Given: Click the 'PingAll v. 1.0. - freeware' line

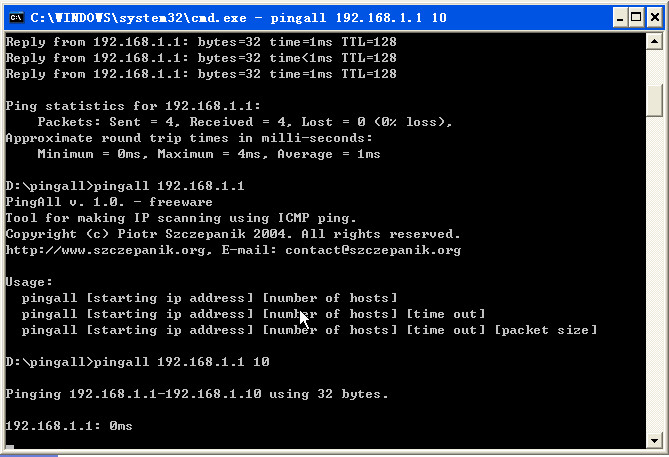Looking at the screenshot, I should point(96,202).
